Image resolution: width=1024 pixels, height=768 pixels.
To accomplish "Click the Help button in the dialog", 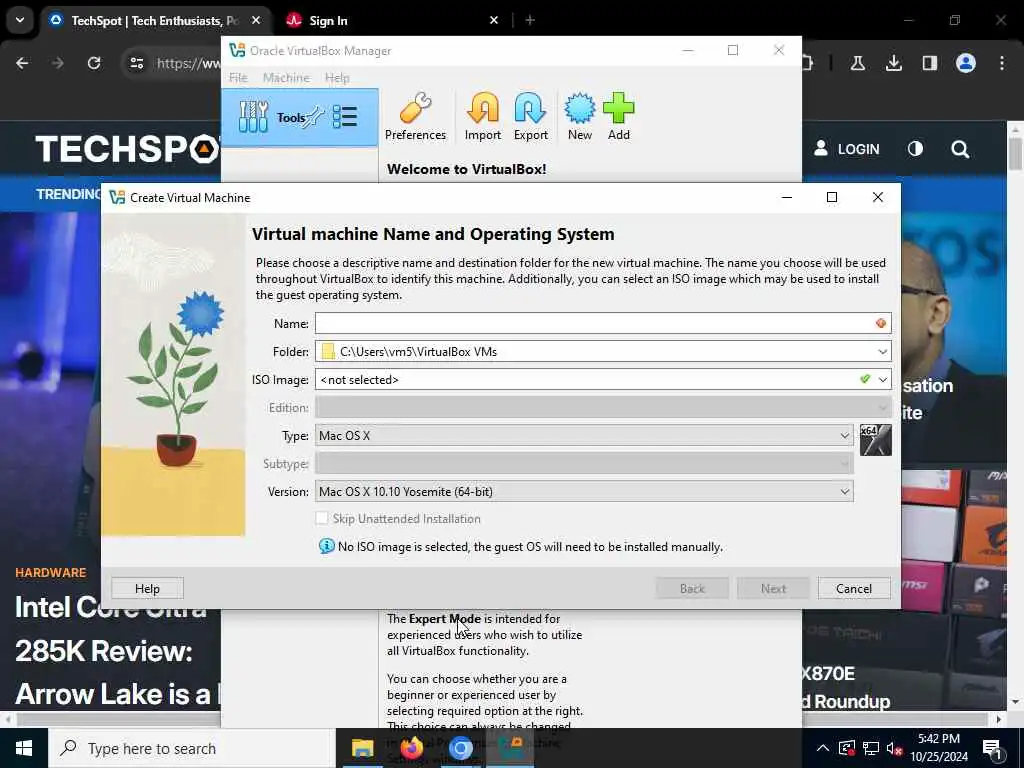I will pyautogui.click(x=147, y=588).
